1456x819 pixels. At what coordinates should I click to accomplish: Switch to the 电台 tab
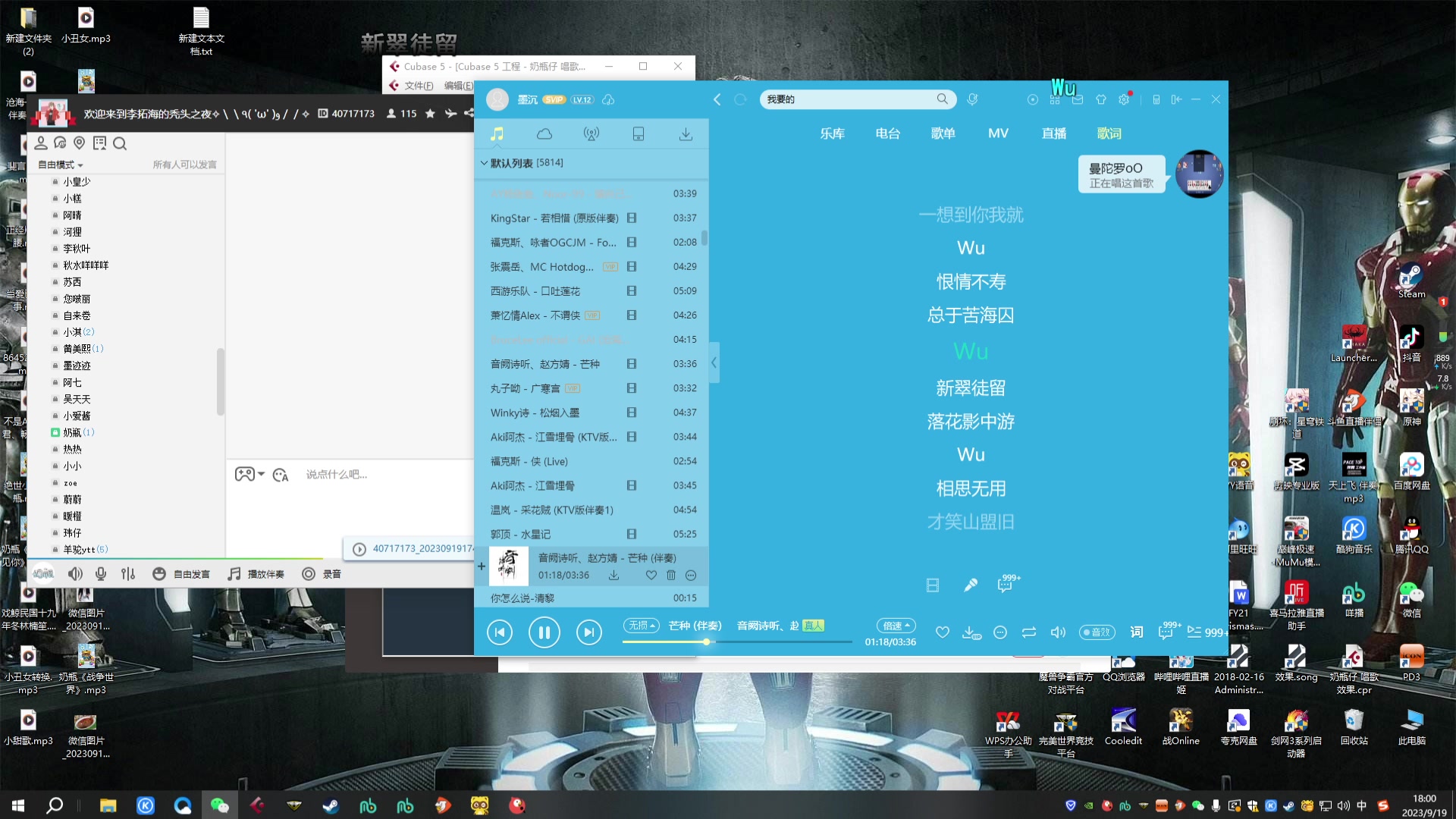coord(887,133)
